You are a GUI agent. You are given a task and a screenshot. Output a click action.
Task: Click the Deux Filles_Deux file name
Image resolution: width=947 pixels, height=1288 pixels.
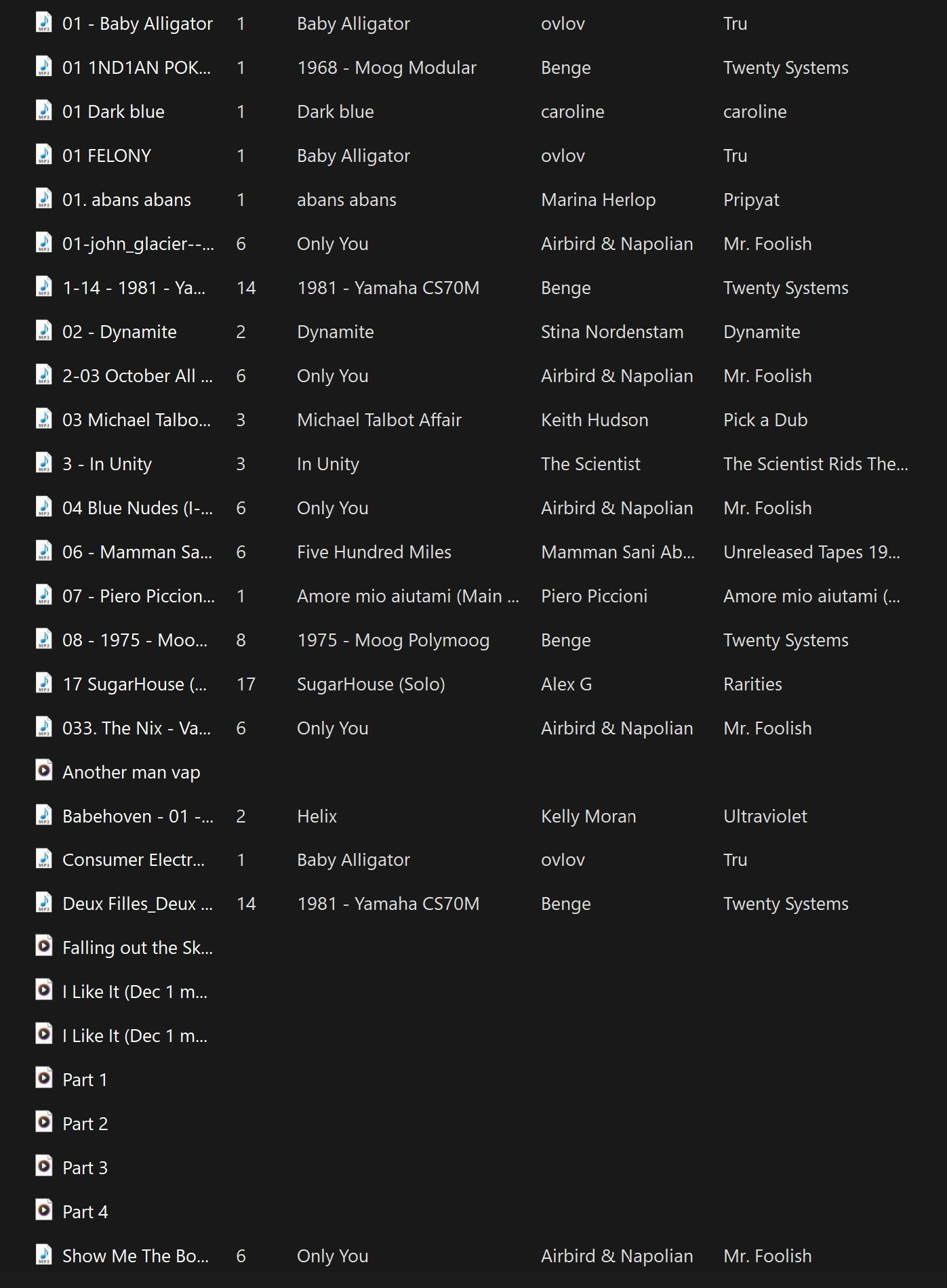tap(138, 904)
